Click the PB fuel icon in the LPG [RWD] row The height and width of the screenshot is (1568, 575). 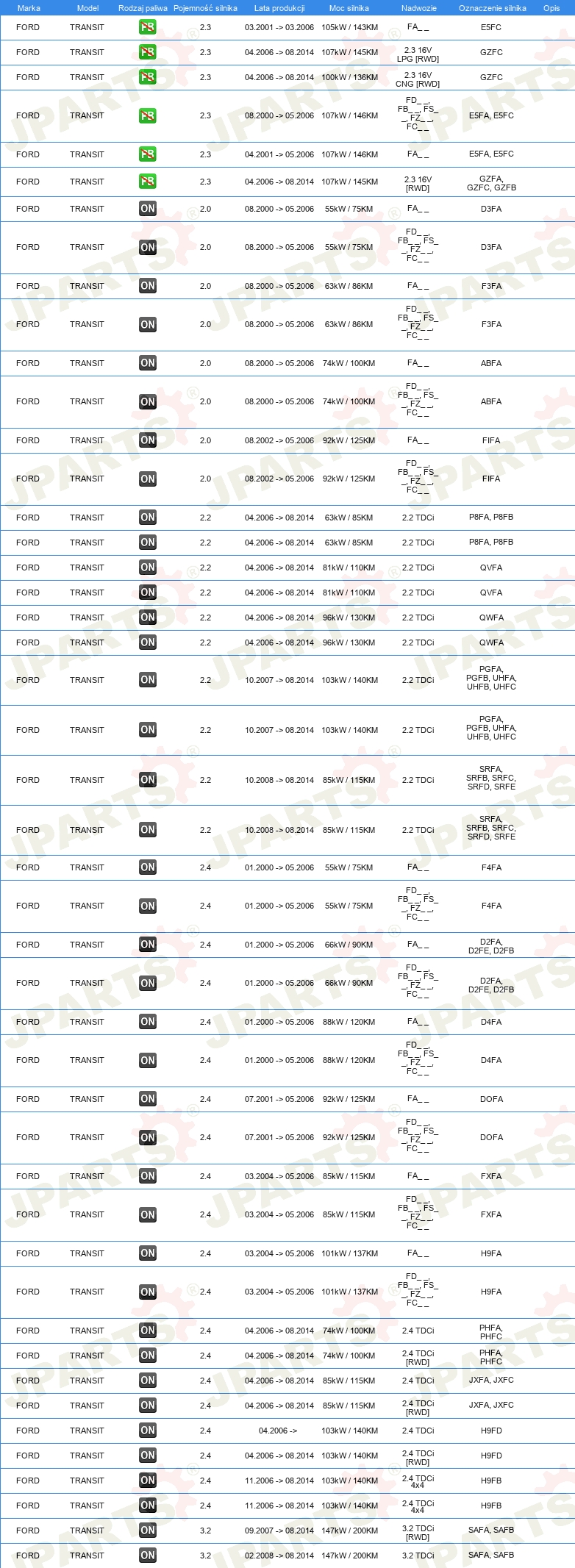click(148, 52)
